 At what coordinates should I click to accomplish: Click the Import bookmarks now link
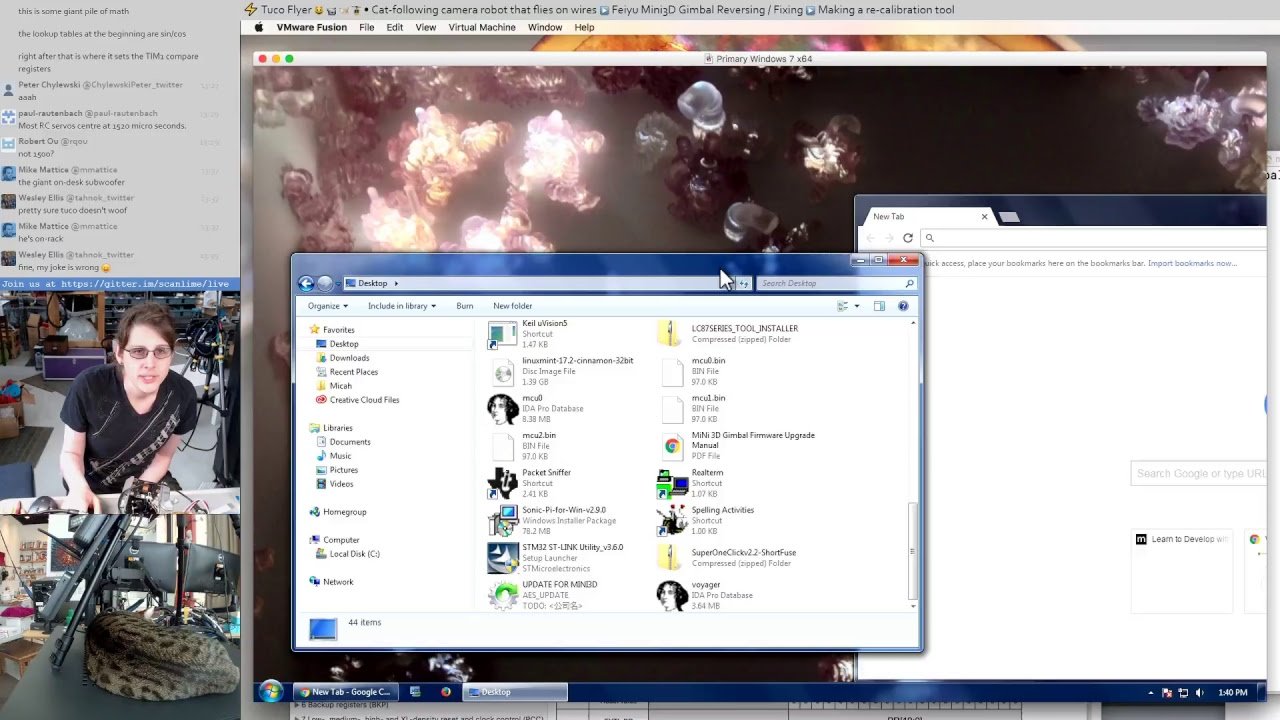tap(1192, 264)
